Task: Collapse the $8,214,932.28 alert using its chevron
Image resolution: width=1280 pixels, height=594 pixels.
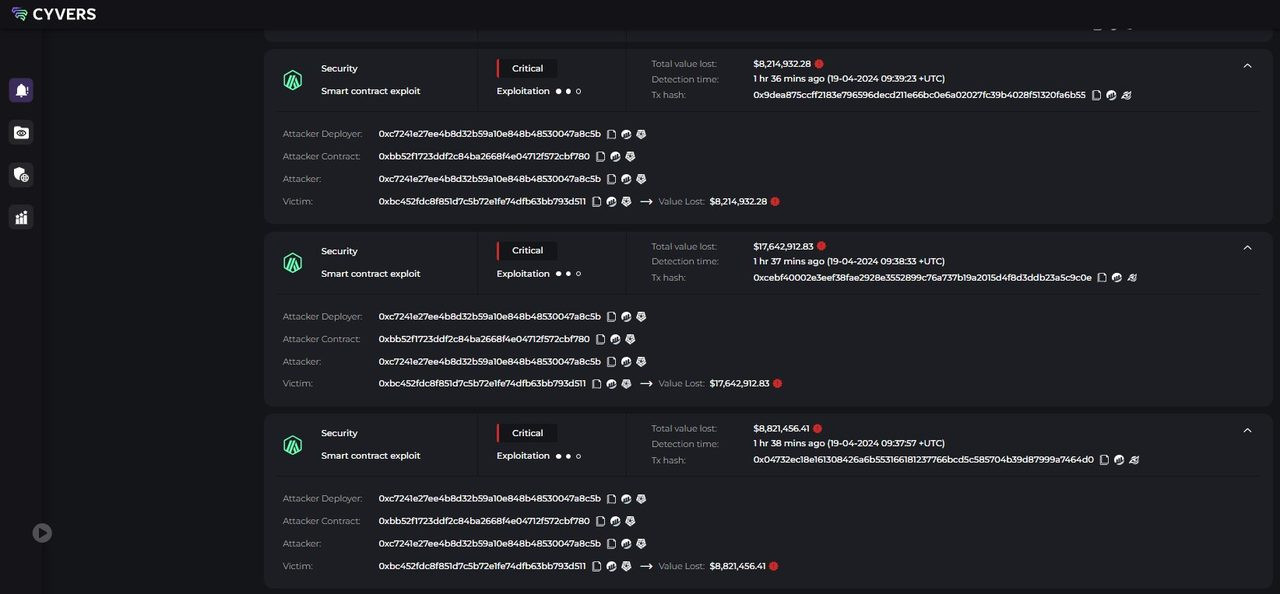Action: (x=1247, y=65)
